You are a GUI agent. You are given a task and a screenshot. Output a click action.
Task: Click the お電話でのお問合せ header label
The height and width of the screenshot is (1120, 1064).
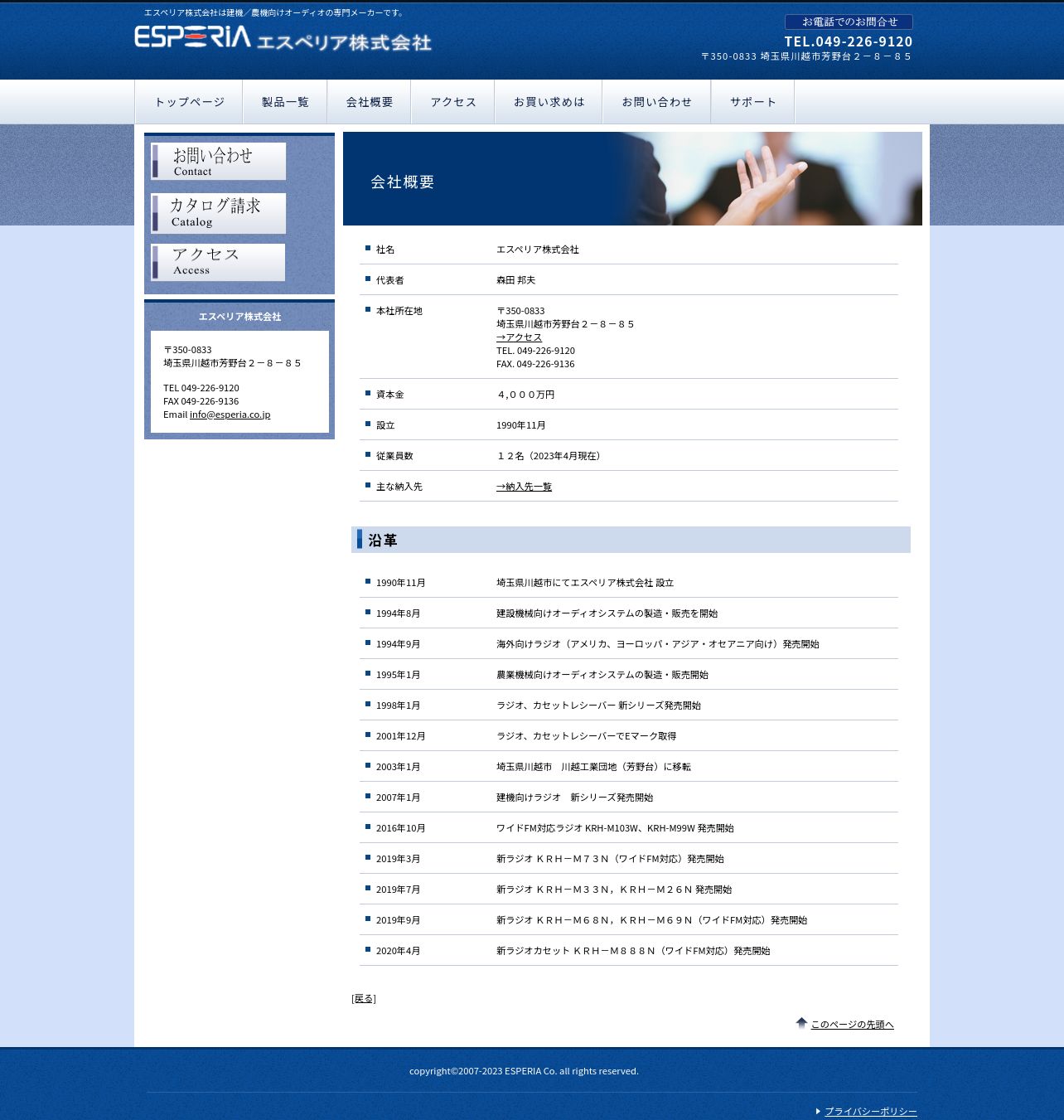(849, 22)
